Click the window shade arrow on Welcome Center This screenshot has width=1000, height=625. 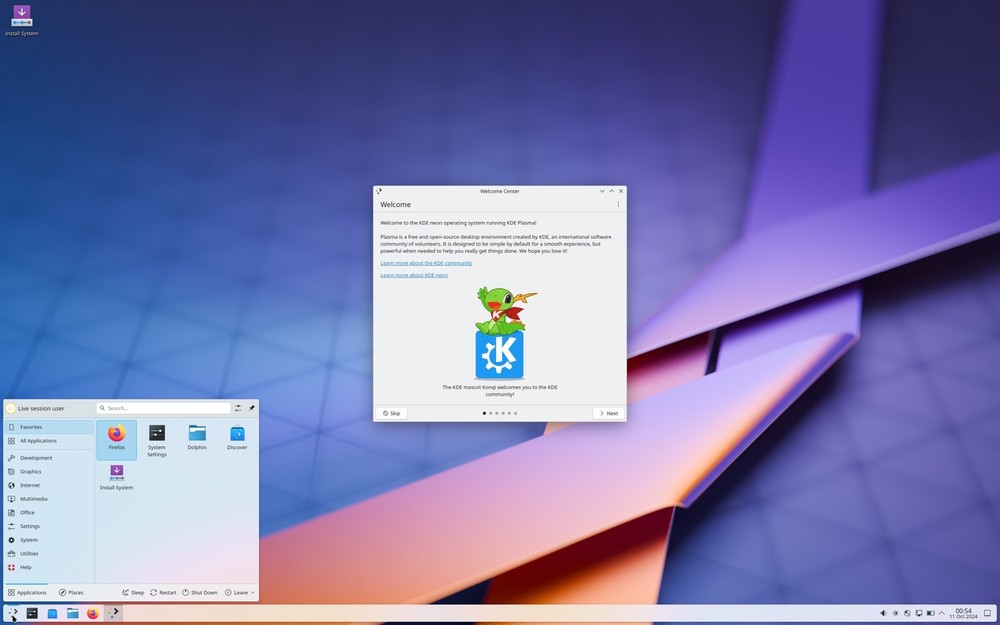click(611, 190)
